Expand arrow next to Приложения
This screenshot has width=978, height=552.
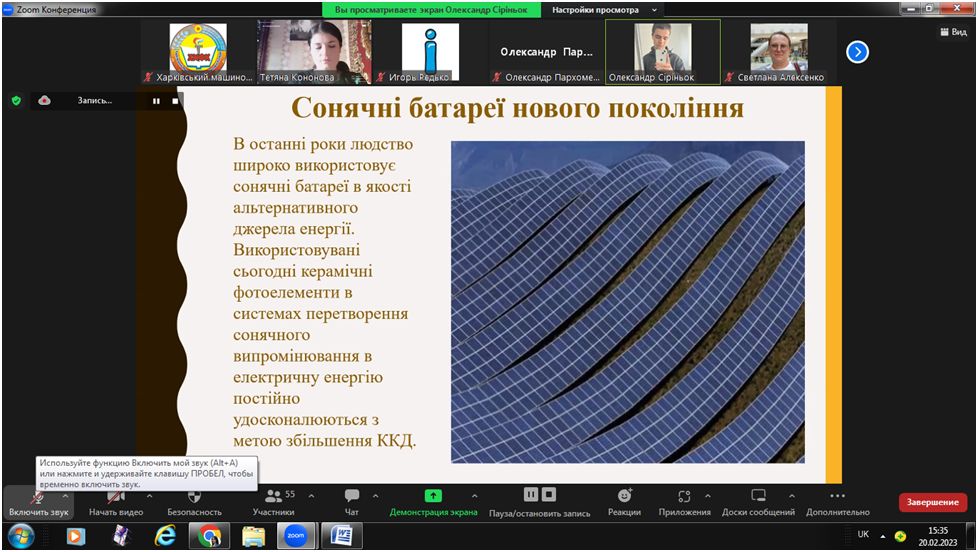(x=708, y=496)
